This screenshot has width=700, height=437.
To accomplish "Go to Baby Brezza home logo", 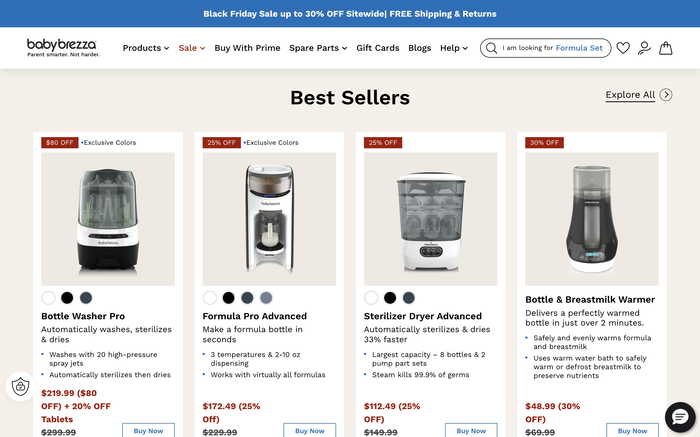I will click(x=63, y=47).
